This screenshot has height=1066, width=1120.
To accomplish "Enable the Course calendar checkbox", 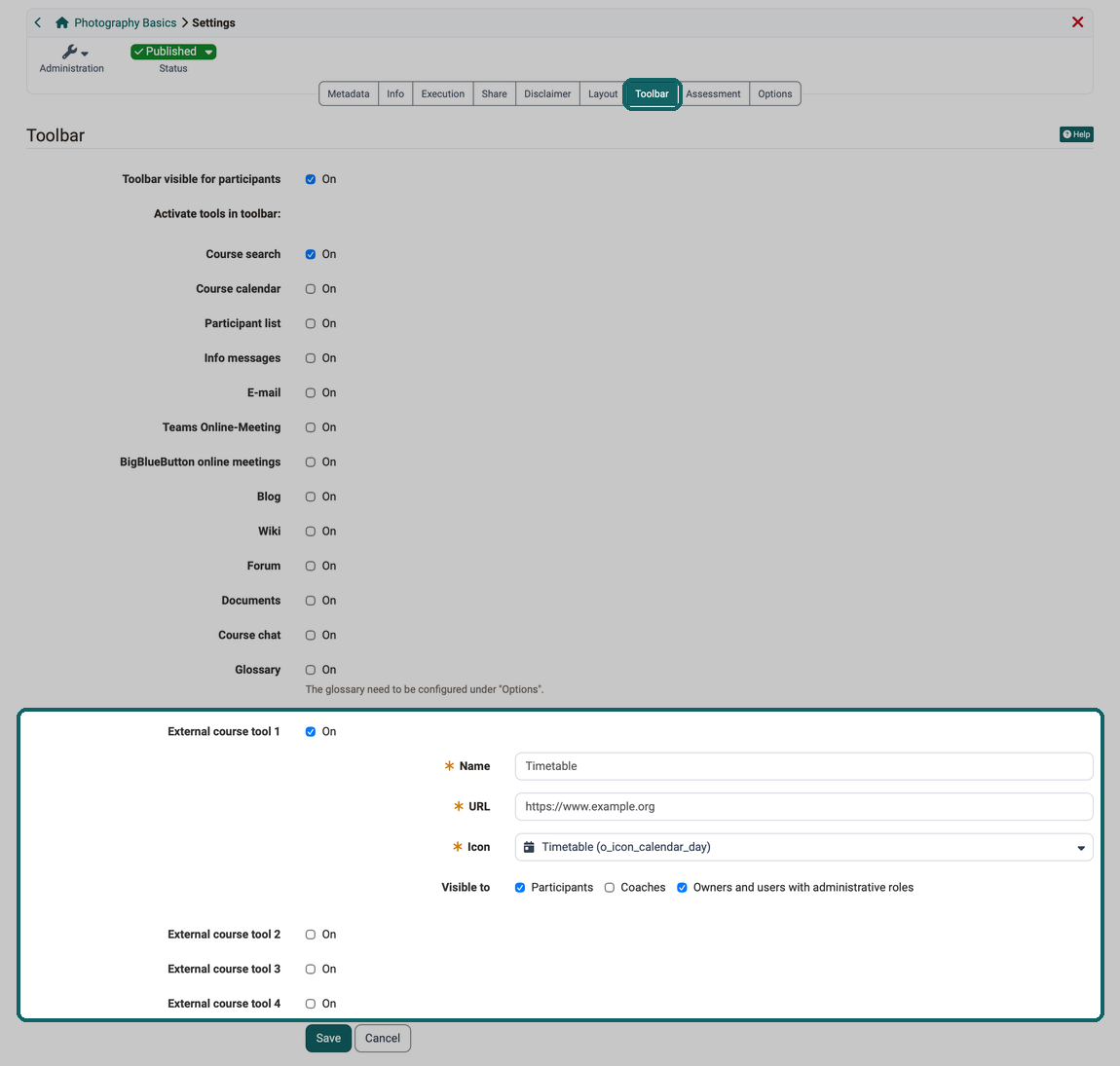I will pos(311,289).
